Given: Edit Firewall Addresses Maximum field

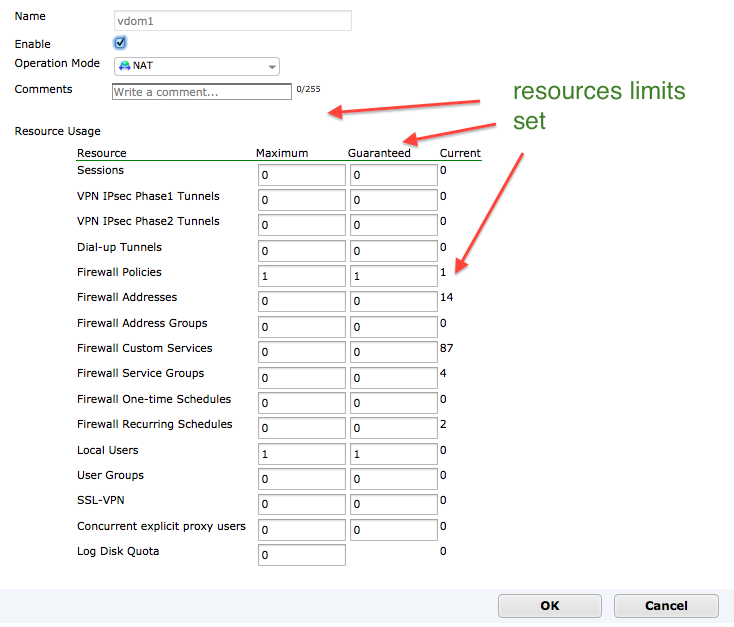Looking at the screenshot, I should (x=302, y=301).
